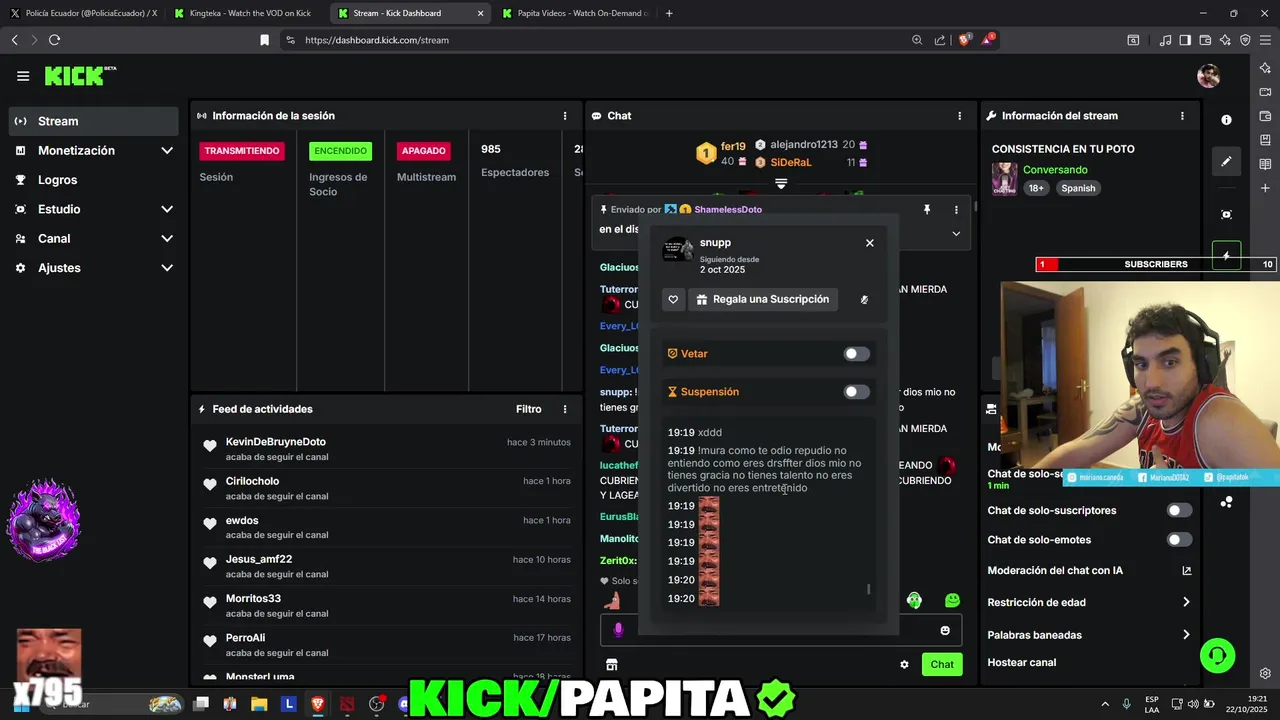Screen dimensions: 1280x720
Task: Open the chat settings gear
Action: pos(904,664)
